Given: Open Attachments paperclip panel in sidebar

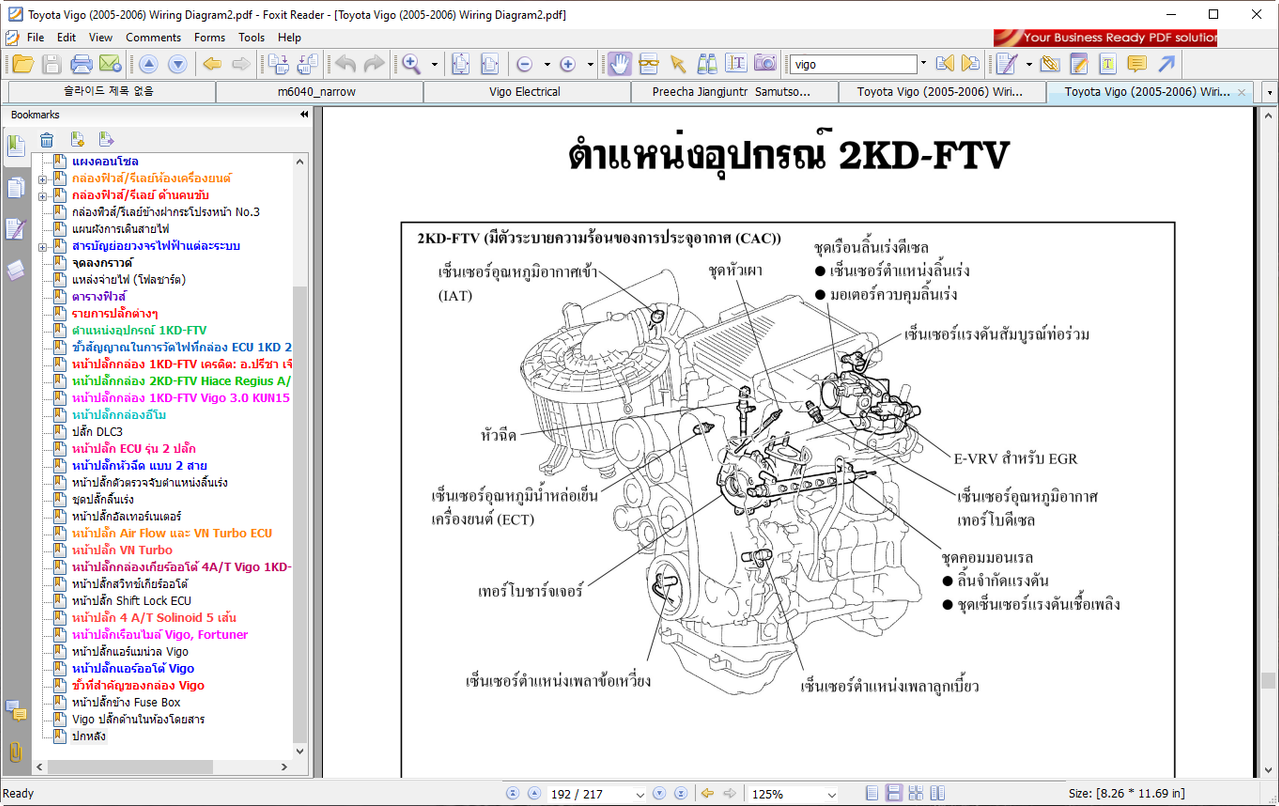Looking at the screenshot, I should (15, 751).
